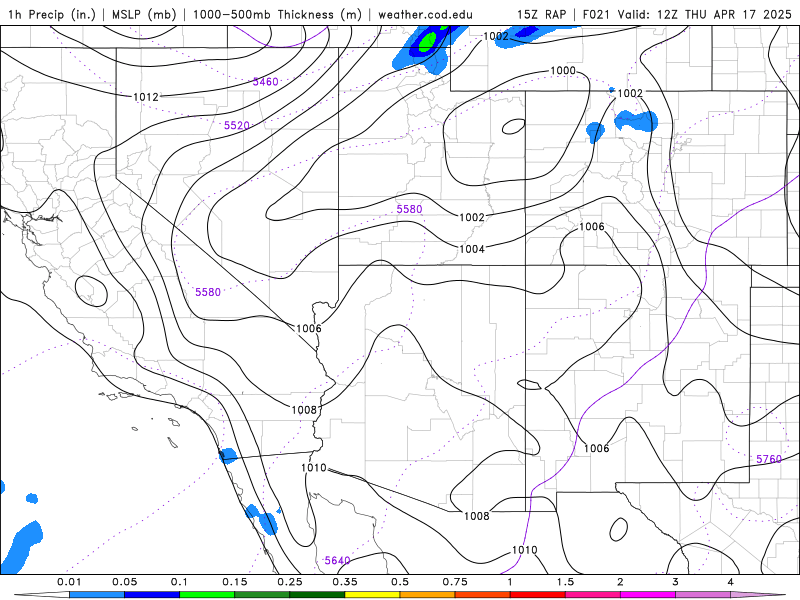This screenshot has width=800, height=600.
Task: Click the orange-red 0.75–1 legend swatch
Action: click(483, 595)
